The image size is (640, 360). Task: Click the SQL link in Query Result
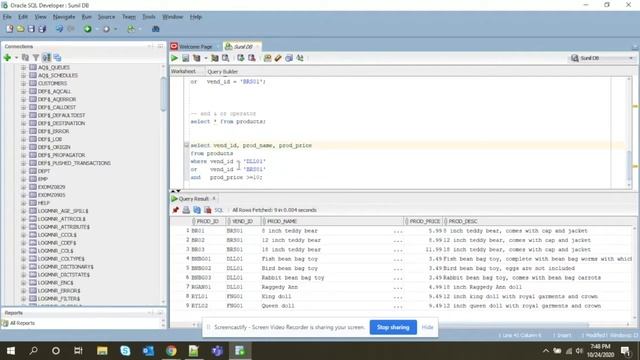(x=219, y=210)
